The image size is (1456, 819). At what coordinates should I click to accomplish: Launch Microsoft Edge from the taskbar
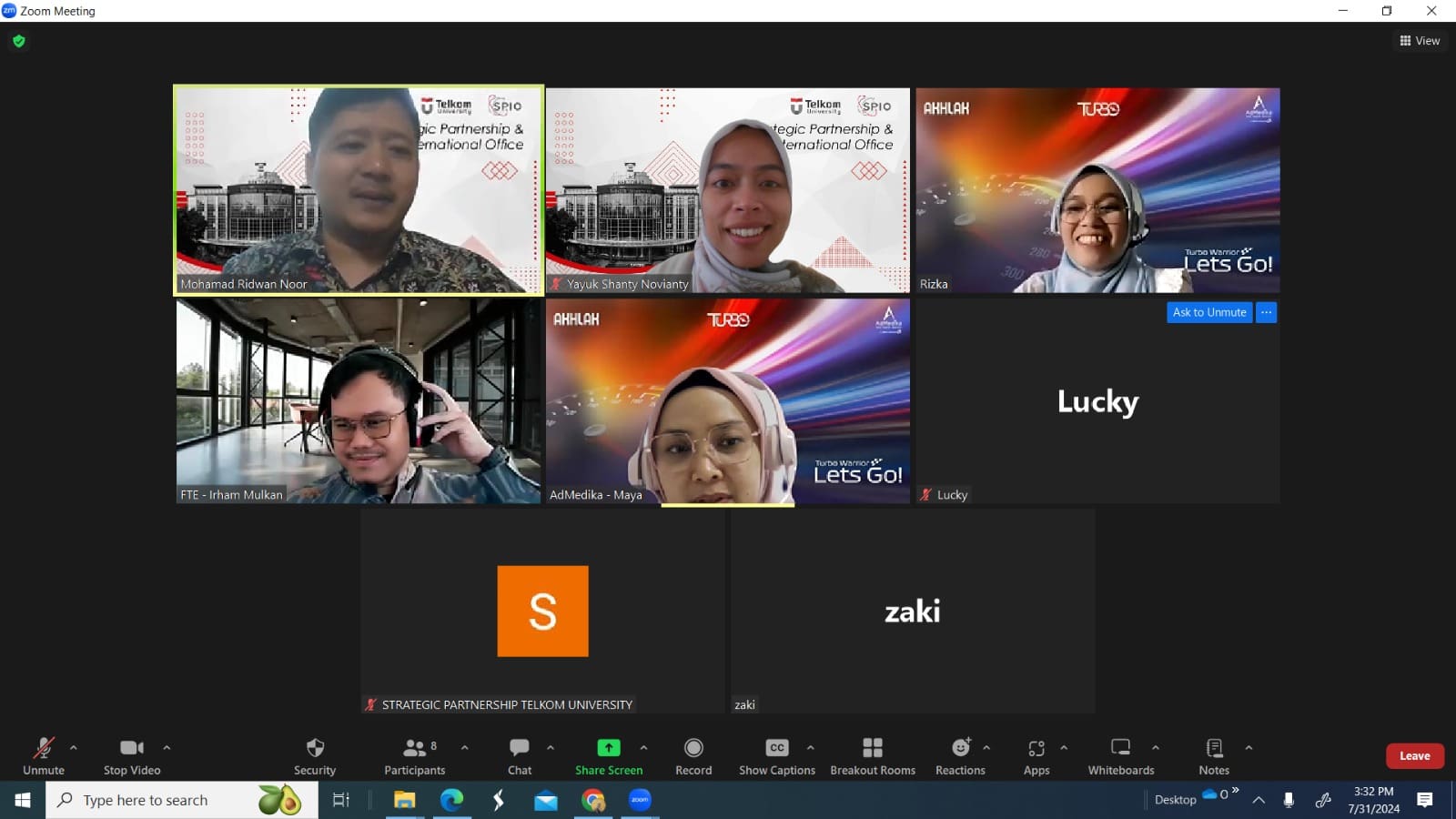click(x=451, y=800)
